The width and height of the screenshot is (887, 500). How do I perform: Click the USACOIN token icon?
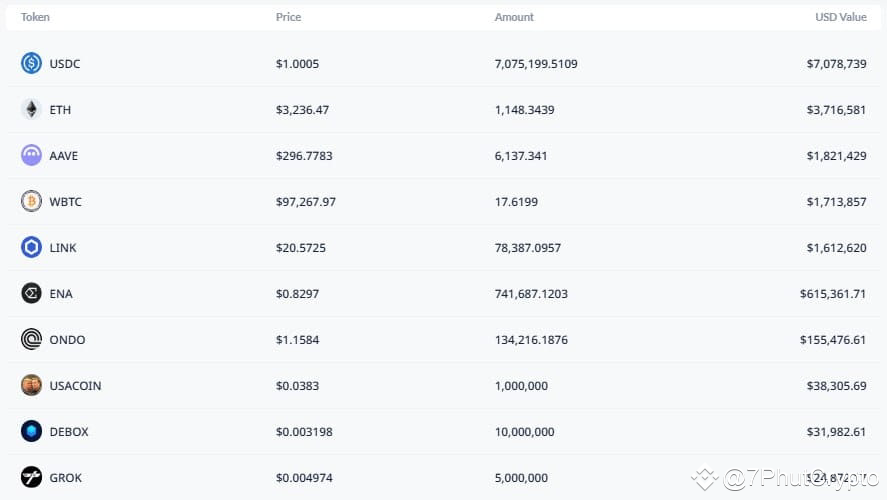(x=31, y=385)
